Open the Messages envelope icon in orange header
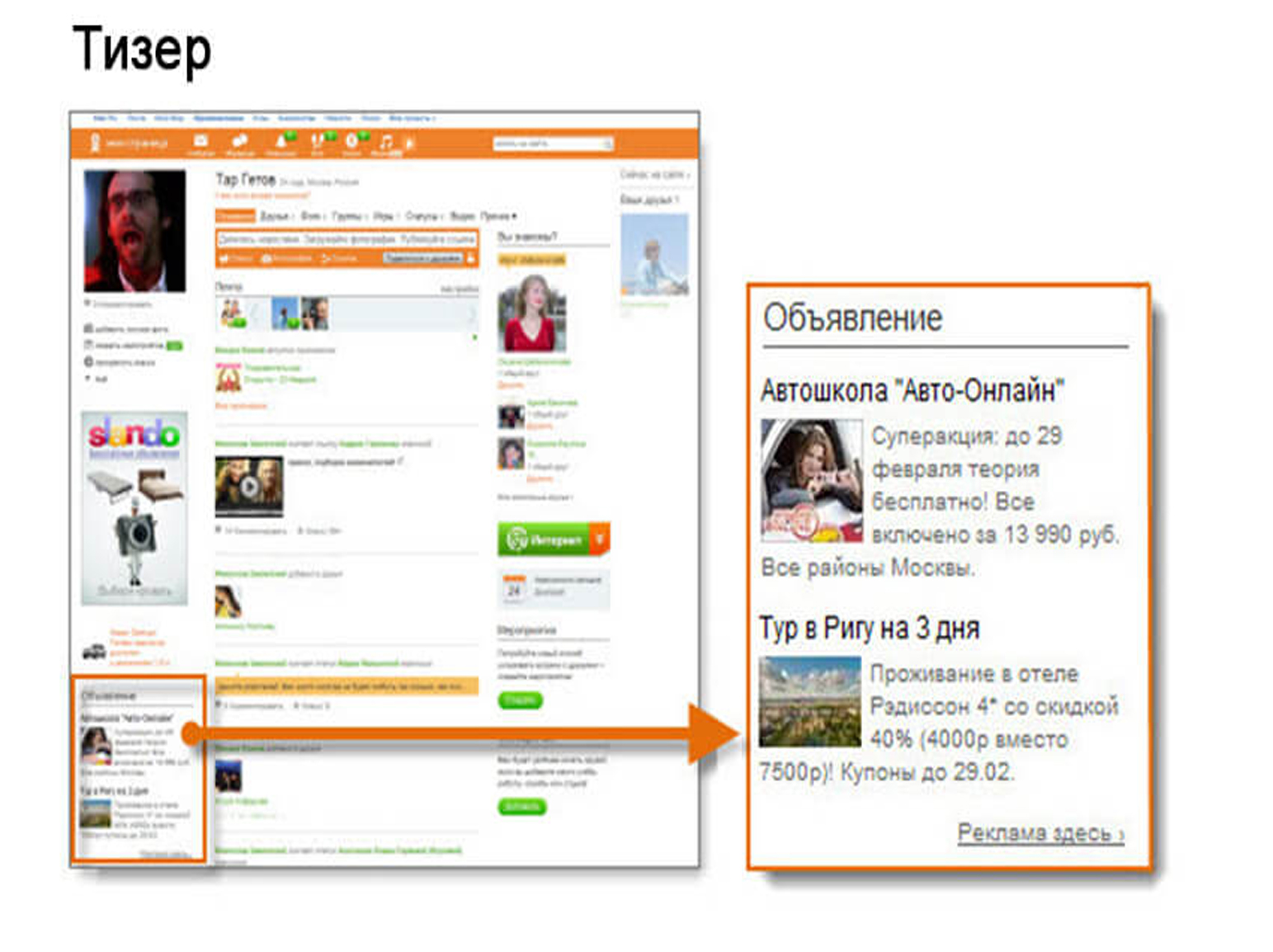The width and height of the screenshot is (1273, 952). click(200, 141)
